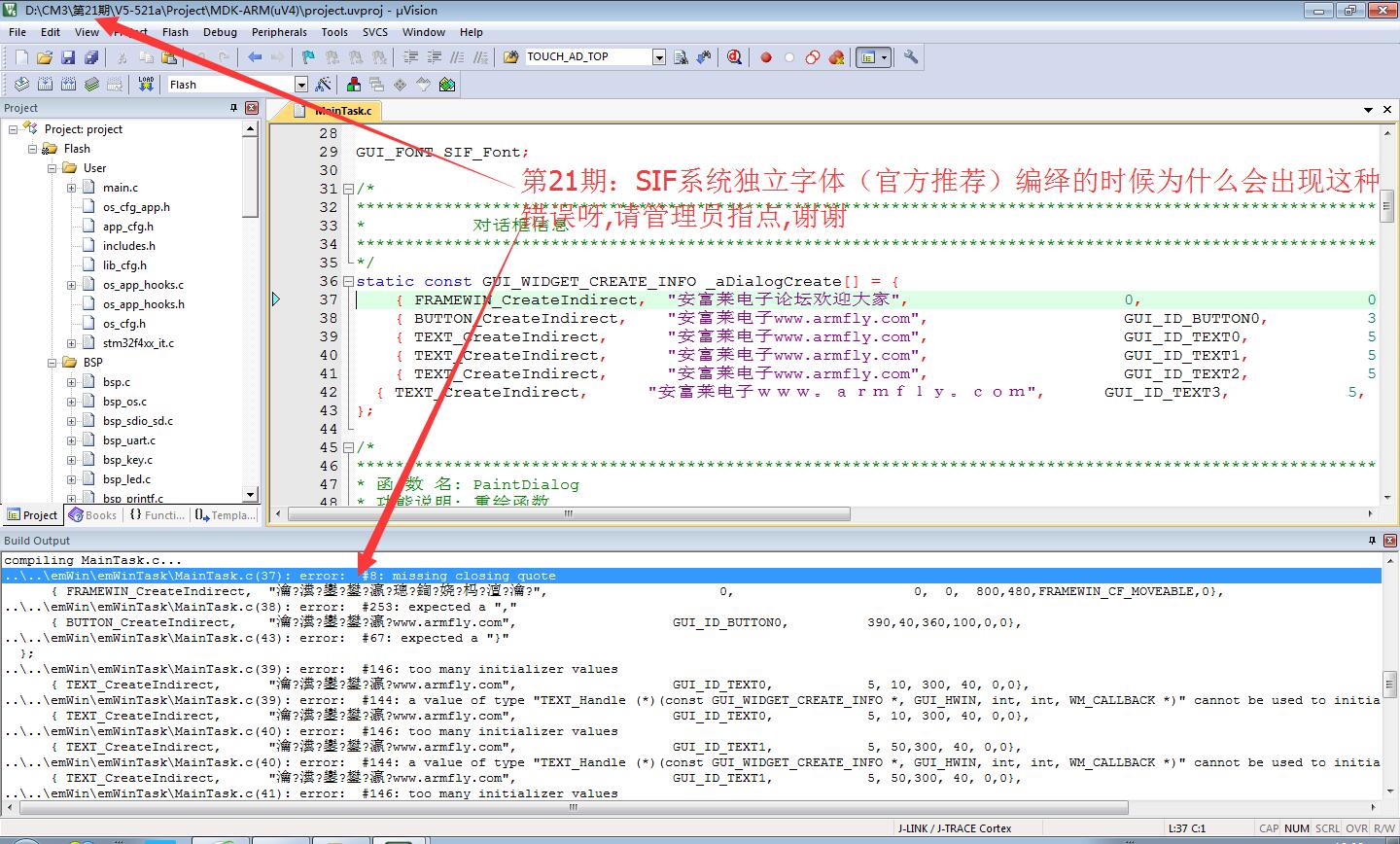Open the editor's active files dropdown arrow
1400x844 pixels.
point(1369,110)
